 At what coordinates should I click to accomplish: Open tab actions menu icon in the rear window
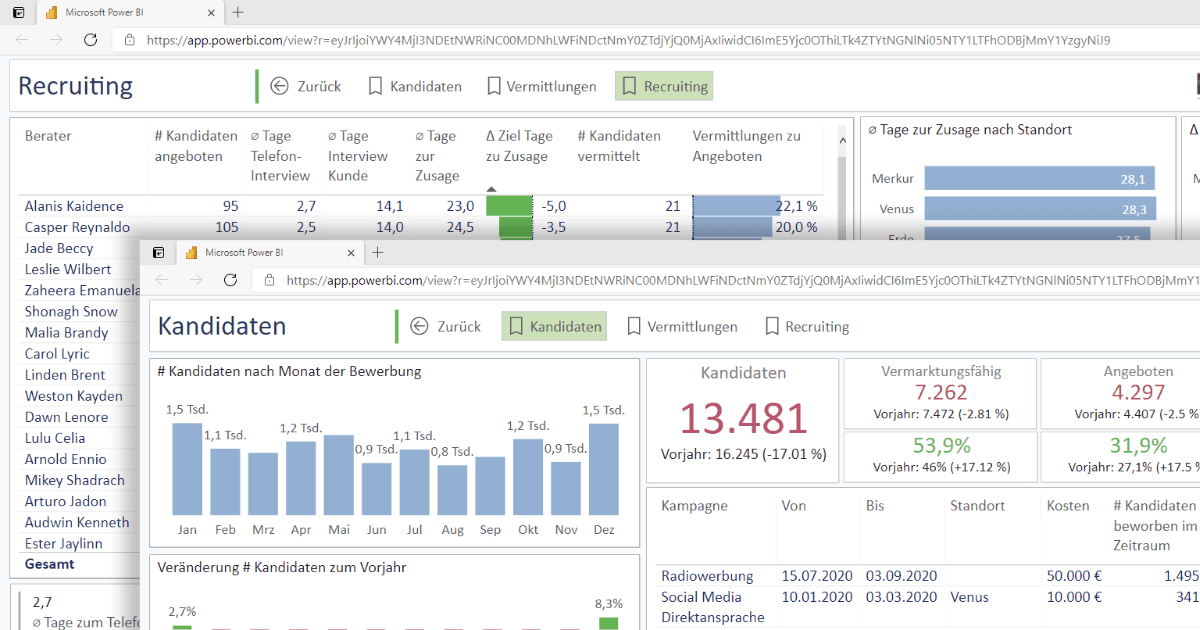coord(18,13)
